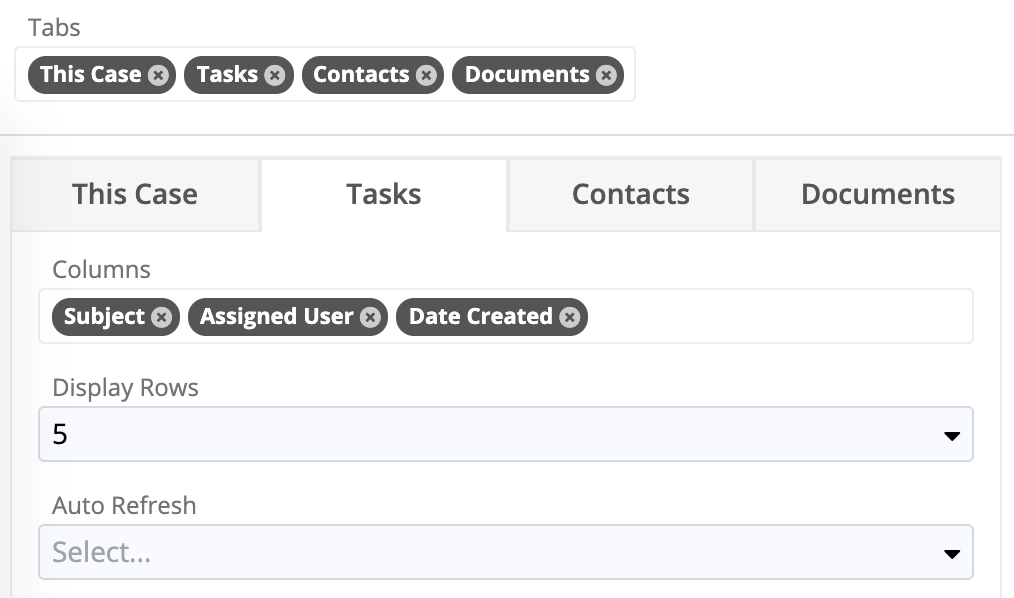Screen dimensions: 1014x598
Task: Remove the Assigned User column tag
Action: pos(370,317)
